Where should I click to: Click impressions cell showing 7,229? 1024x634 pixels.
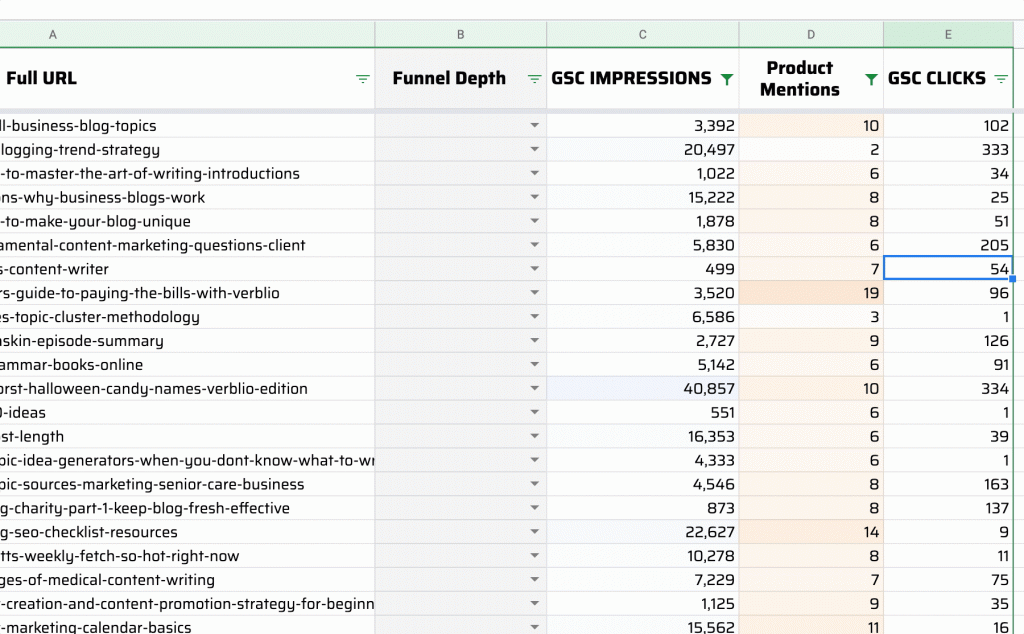643,580
